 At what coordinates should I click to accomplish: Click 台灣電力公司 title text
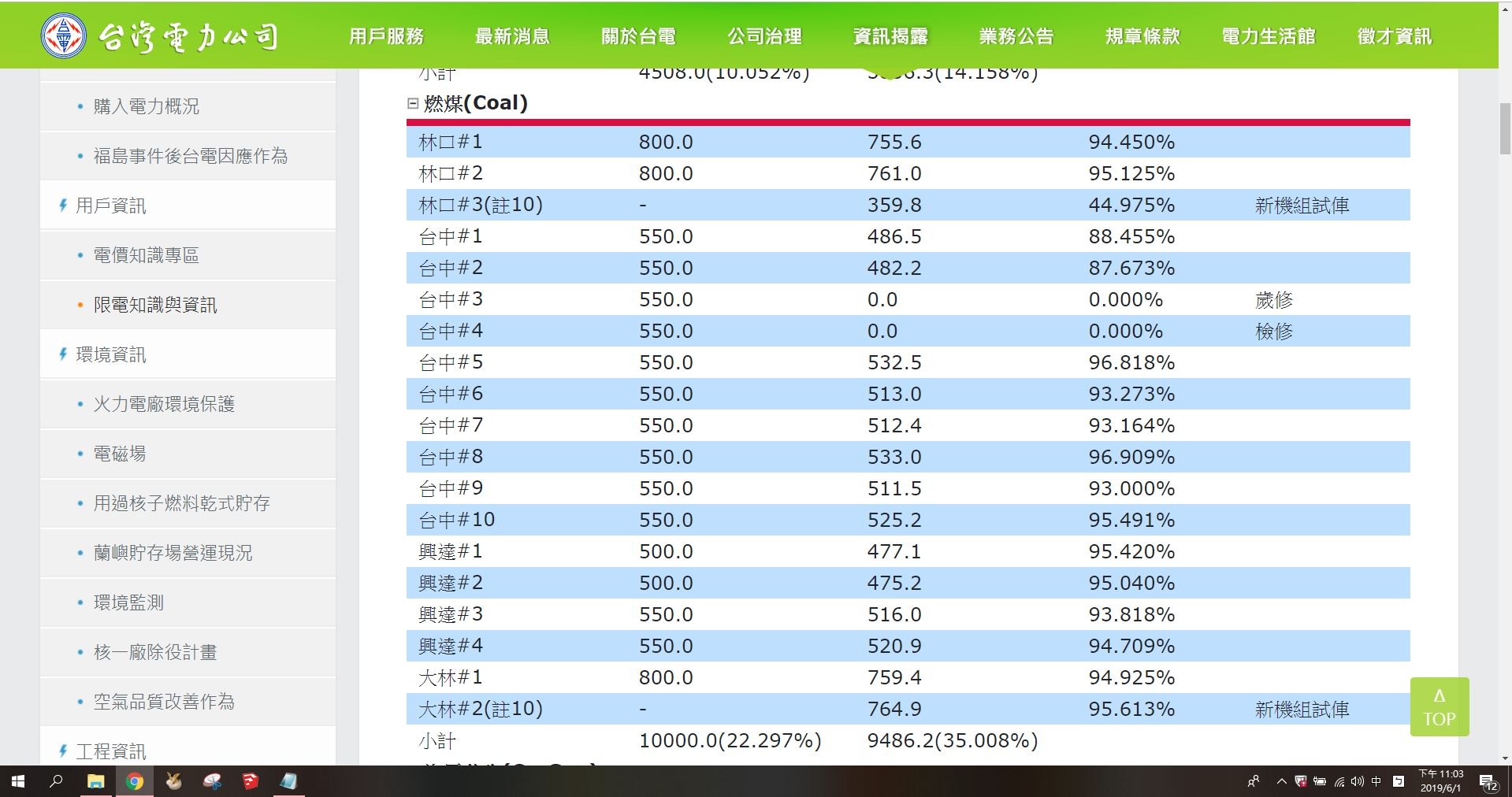point(188,36)
